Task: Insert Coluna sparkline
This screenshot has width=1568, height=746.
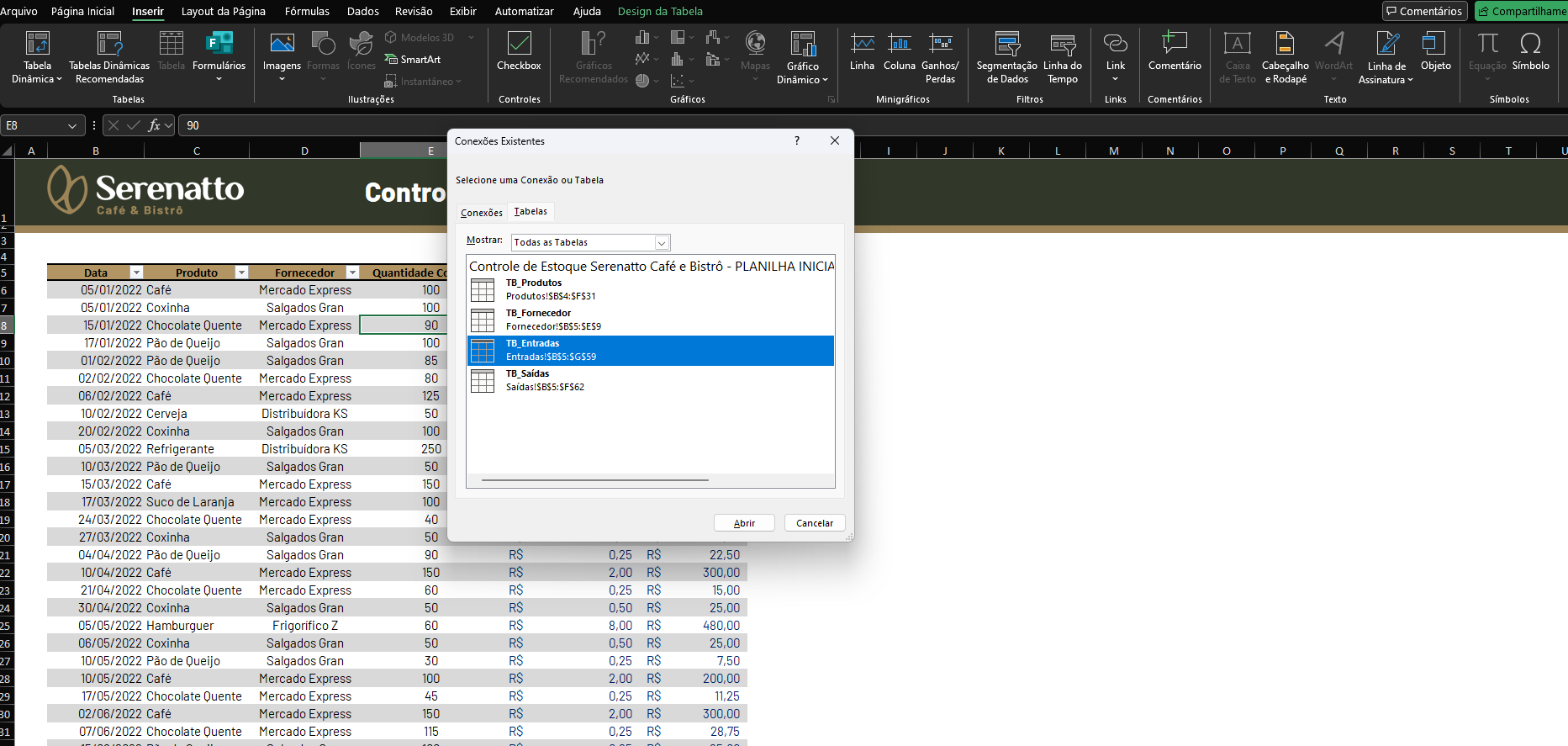Action: click(x=900, y=50)
